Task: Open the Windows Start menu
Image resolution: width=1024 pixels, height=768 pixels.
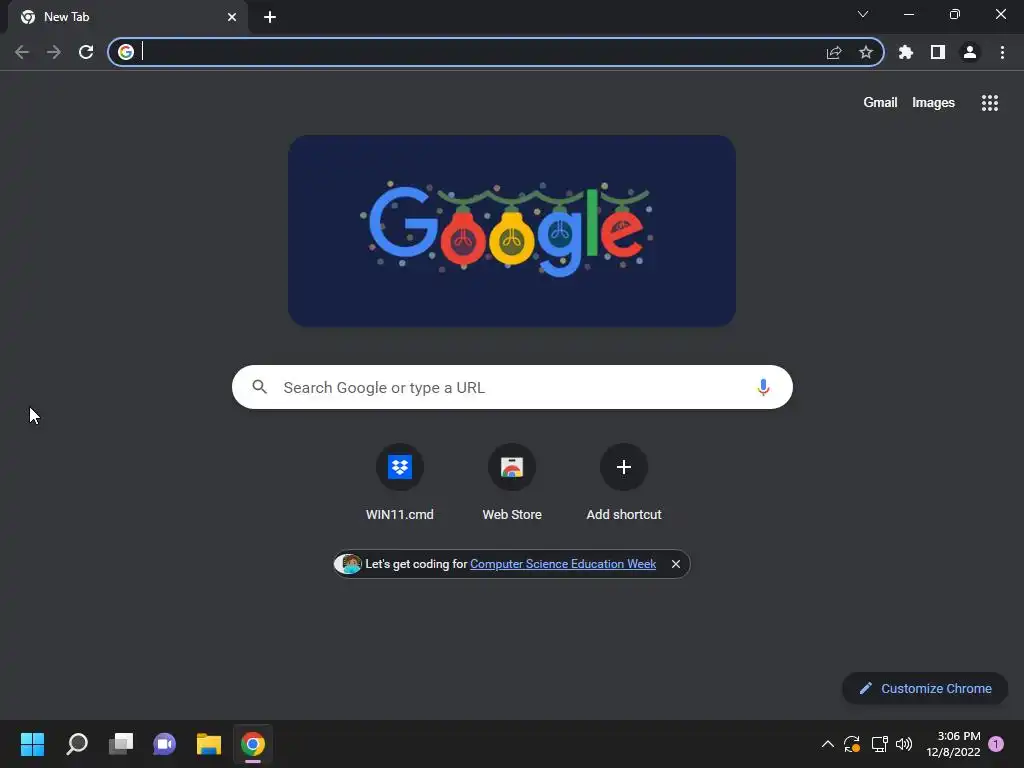Action: click(32, 744)
